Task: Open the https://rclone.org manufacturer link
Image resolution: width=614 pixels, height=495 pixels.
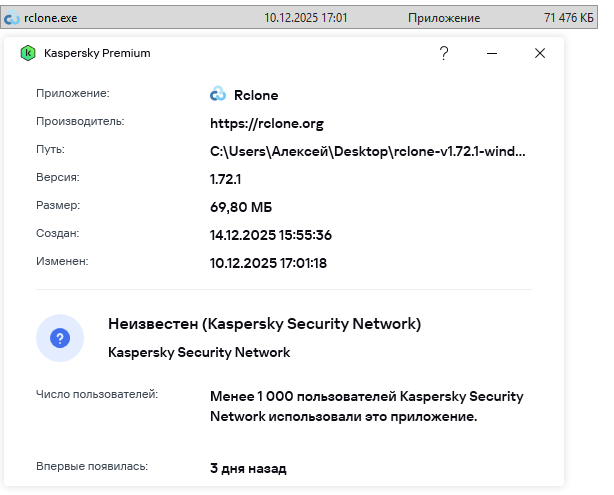Action: pyautogui.click(x=267, y=123)
